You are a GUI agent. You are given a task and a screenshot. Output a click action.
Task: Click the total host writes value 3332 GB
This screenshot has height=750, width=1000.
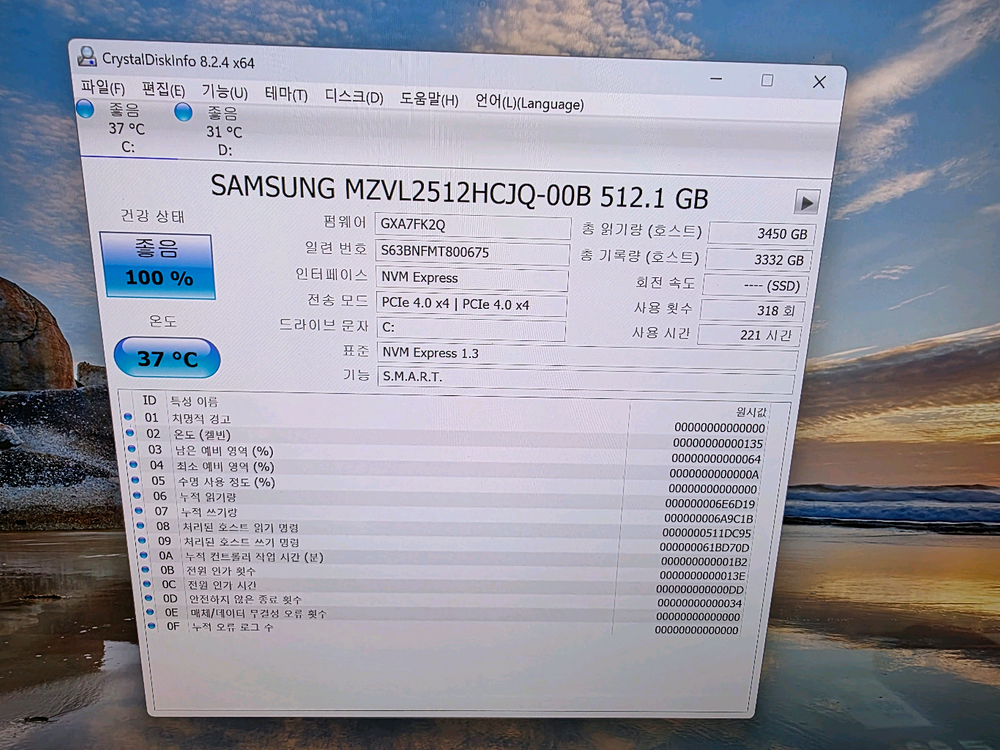(x=758, y=260)
